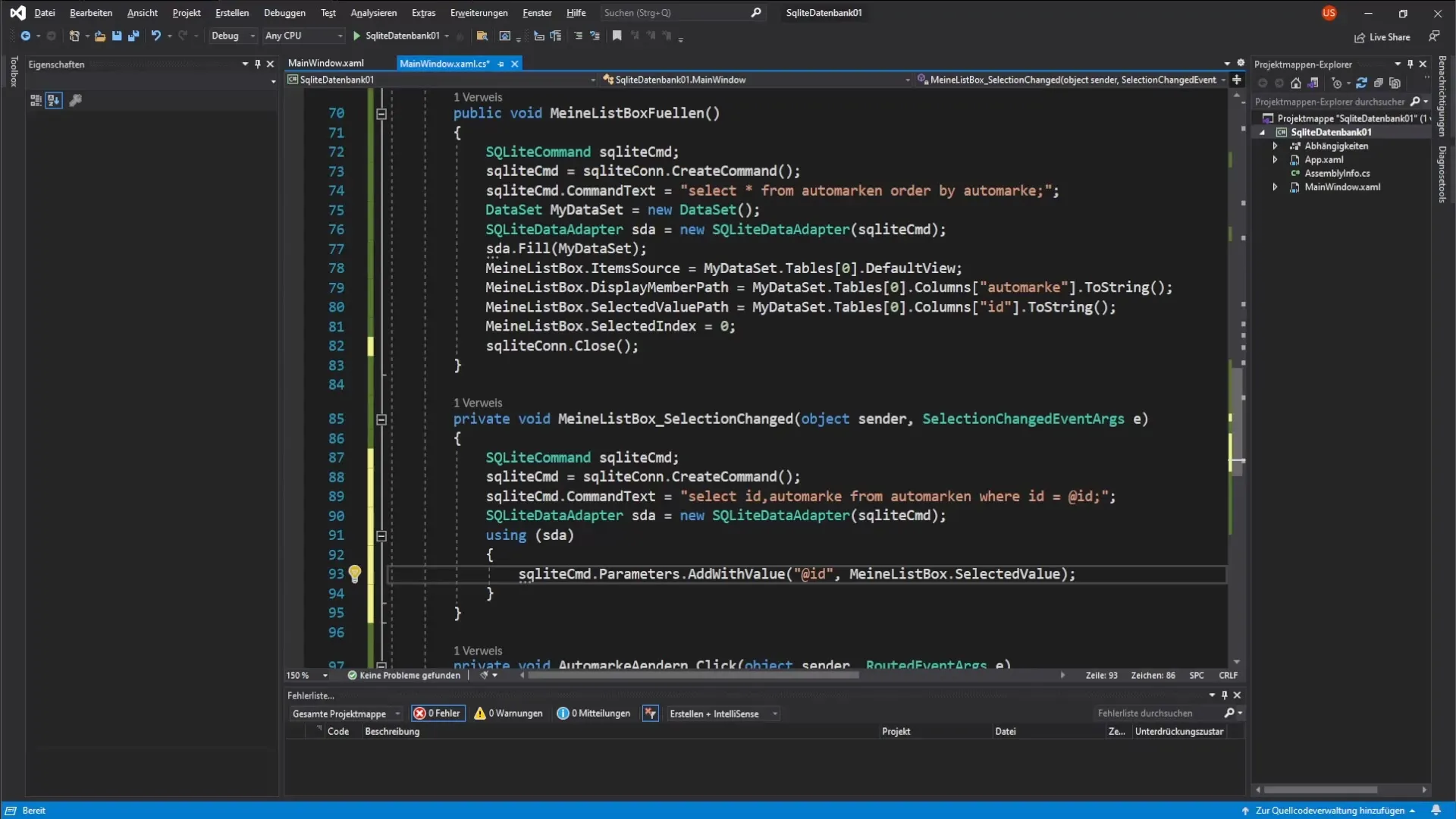Open the notifications bell in the status bar
The image size is (1456, 819).
(1436, 811)
